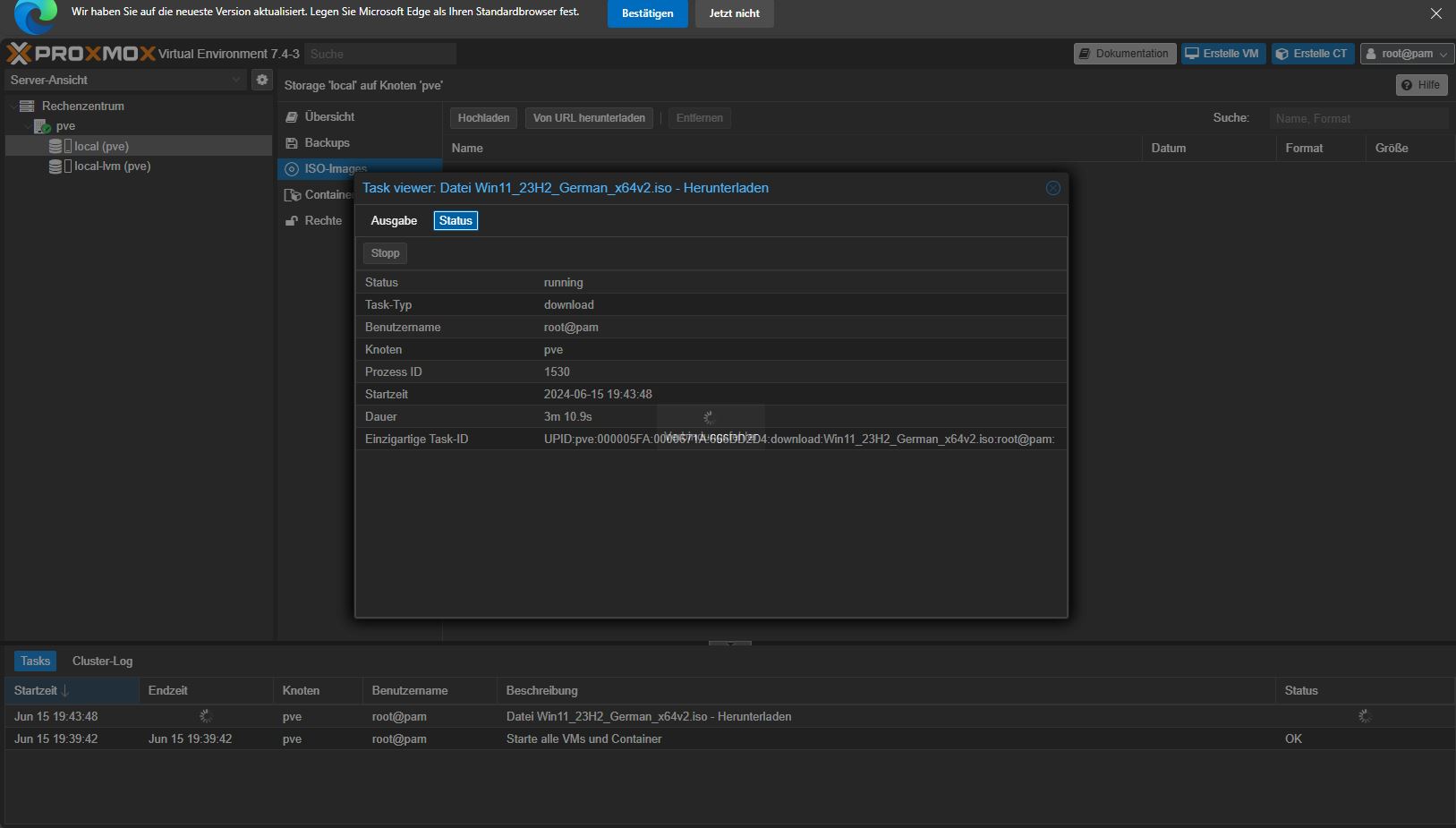Select task log row 'Jun 15 19:43:48'
This screenshot has height=828, width=1456.
pyautogui.click(x=56, y=717)
